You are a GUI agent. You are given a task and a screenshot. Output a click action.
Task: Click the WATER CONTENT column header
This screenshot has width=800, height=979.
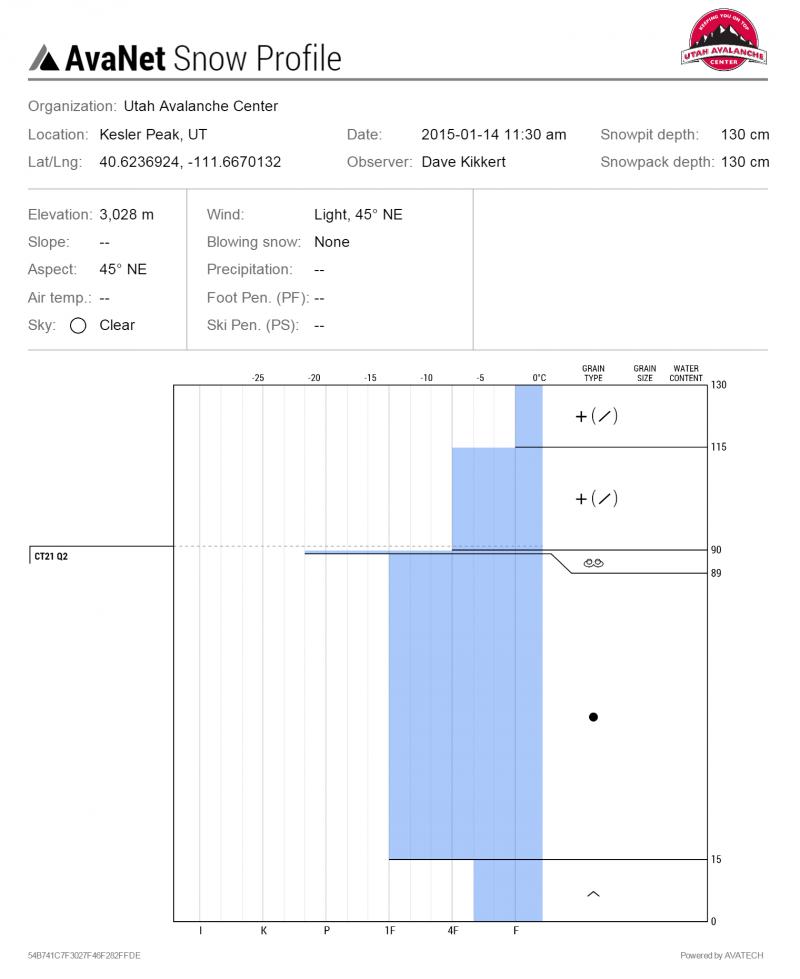[x=686, y=373]
